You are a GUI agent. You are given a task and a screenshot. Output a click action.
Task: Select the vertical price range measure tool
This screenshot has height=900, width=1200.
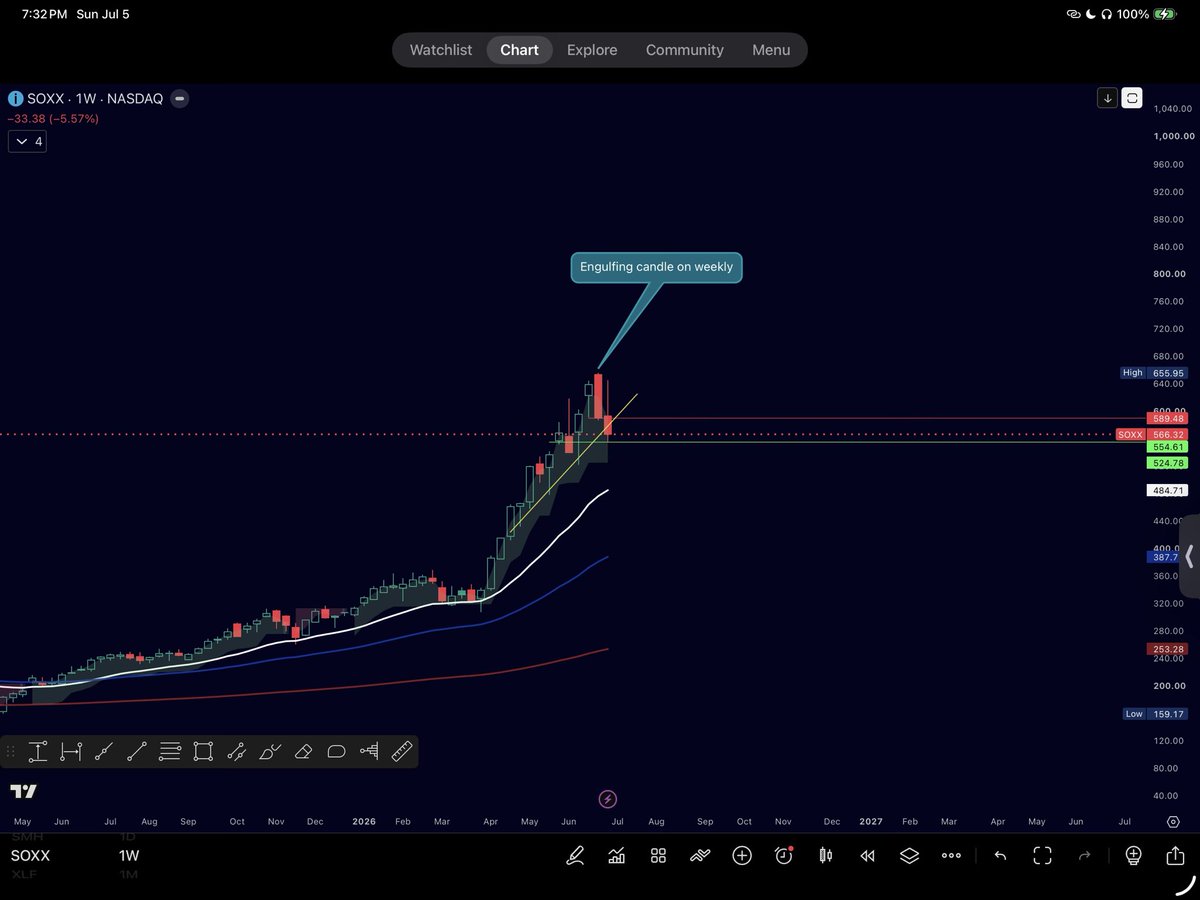(38, 751)
